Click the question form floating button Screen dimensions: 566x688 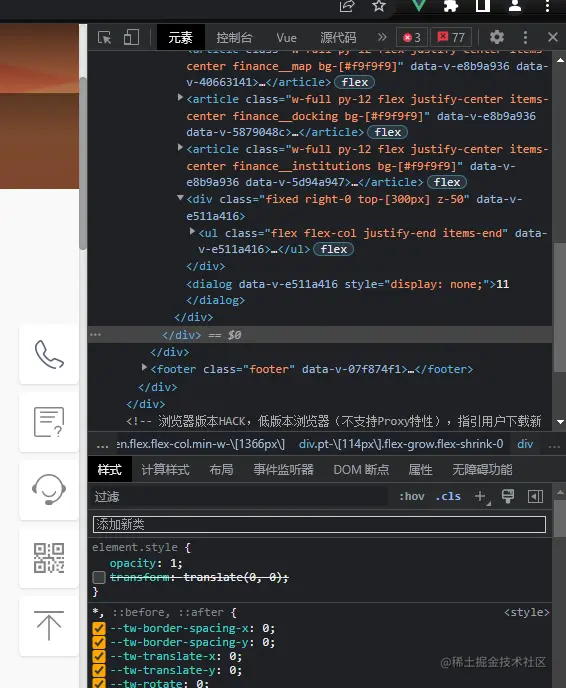tap(49, 422)
